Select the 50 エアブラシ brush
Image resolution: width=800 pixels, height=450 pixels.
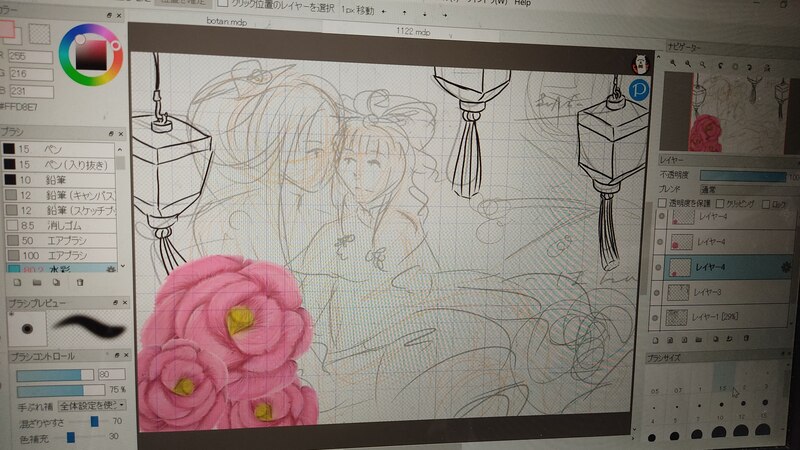coord(61,240)
